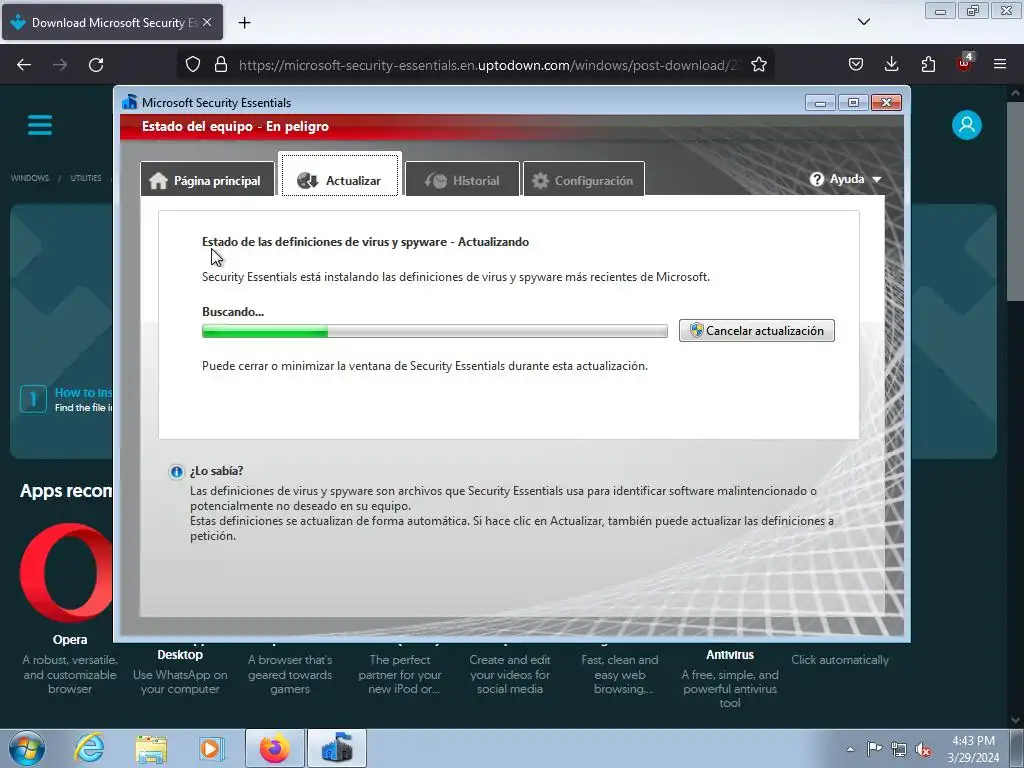
Task: Open the taskbar clock 4:43 PM
Action: click(x=974, y=748)
